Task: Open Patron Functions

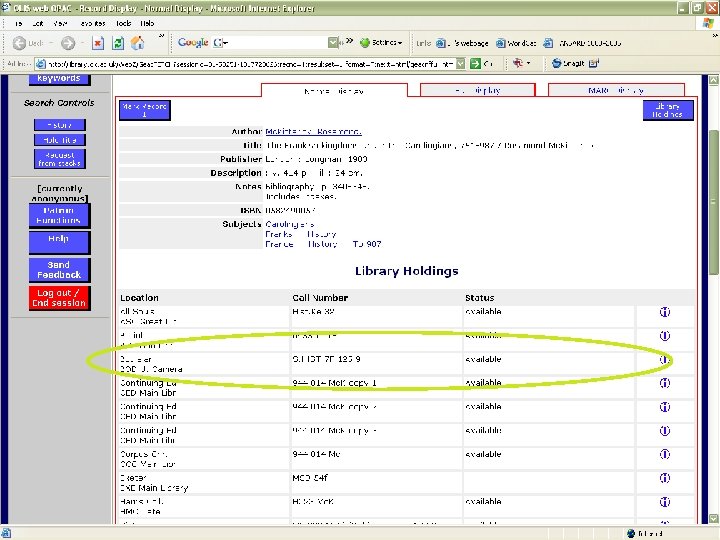Action: [x=59, y=215]
